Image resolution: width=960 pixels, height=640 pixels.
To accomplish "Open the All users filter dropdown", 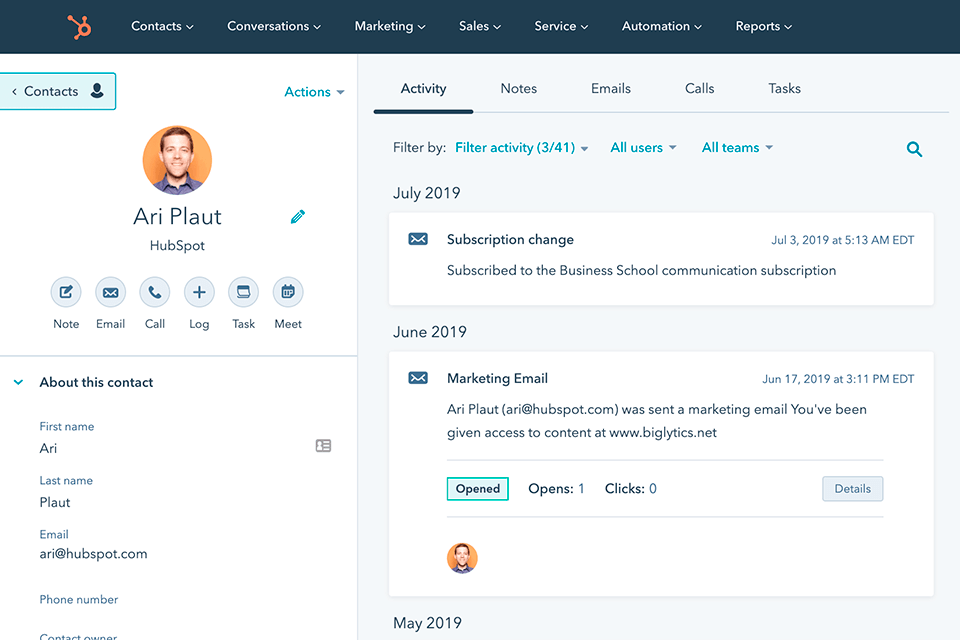I will pos(643,148).
